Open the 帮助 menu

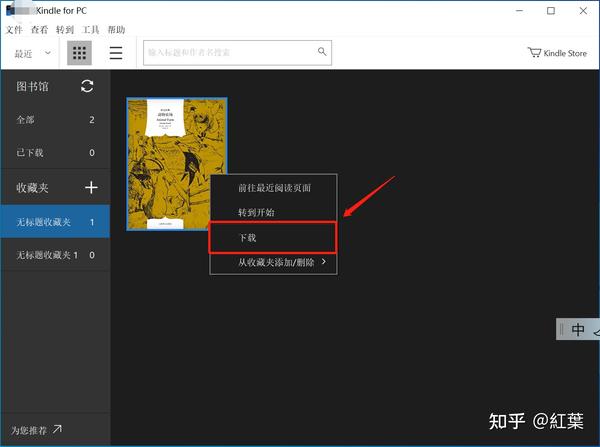116,30
